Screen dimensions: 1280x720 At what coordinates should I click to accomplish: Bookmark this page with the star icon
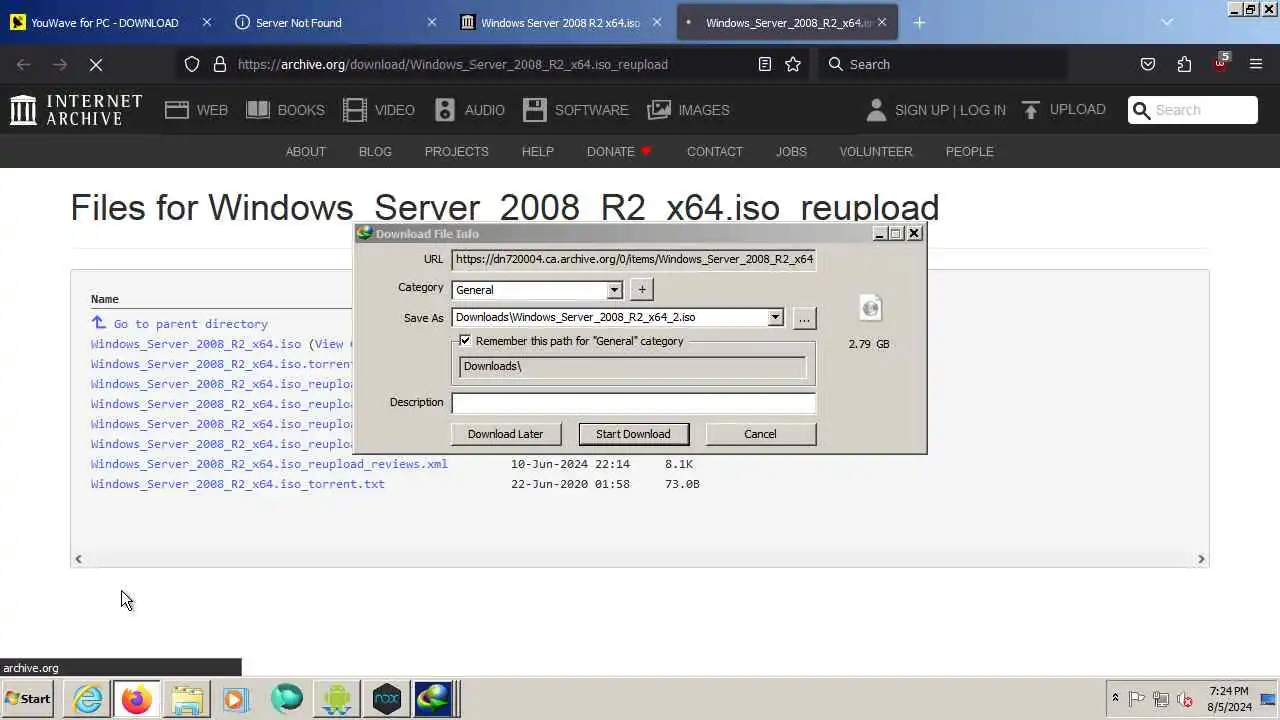click(793, 64)
